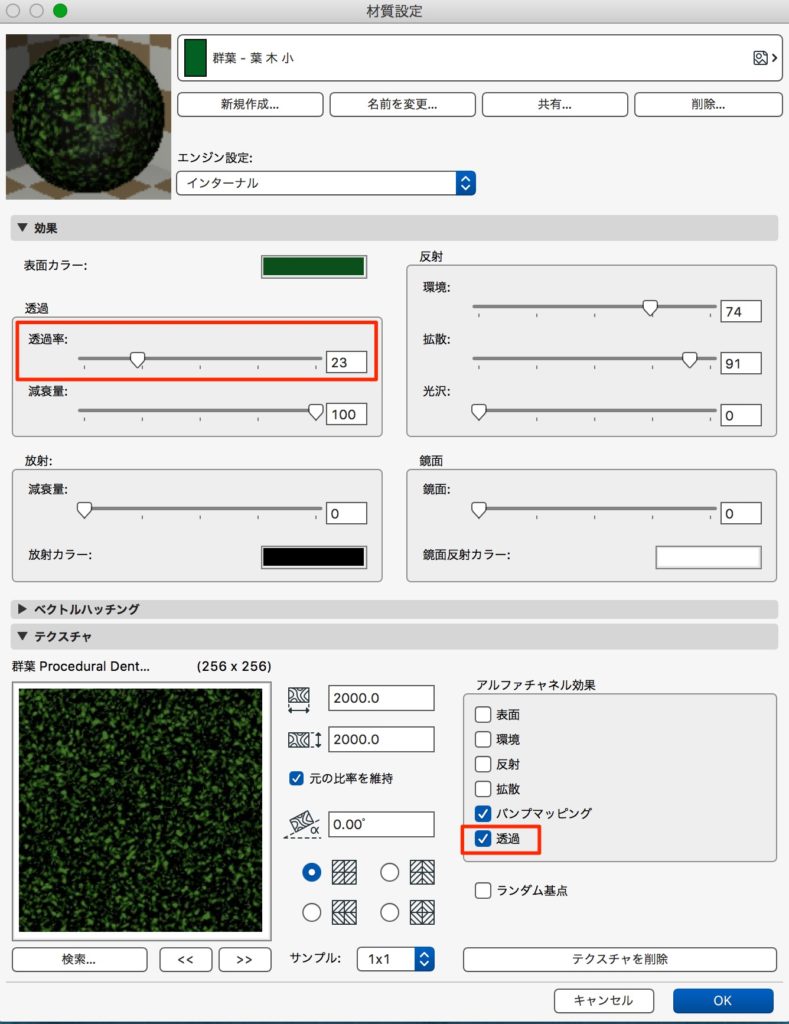Click the 拡散 slider handle
This screenshot has height=1024, width=789.
point(690,360)
